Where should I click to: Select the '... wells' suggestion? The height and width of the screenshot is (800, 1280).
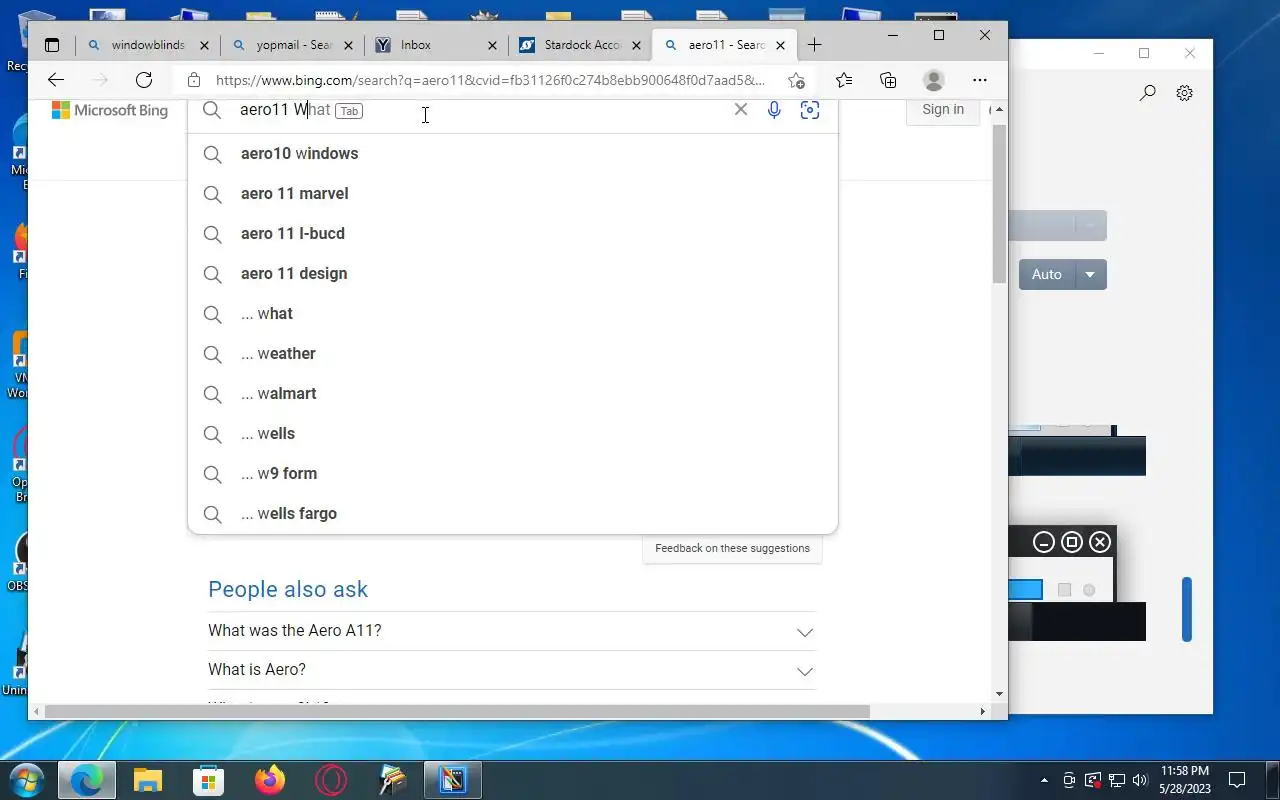point(512,433)
